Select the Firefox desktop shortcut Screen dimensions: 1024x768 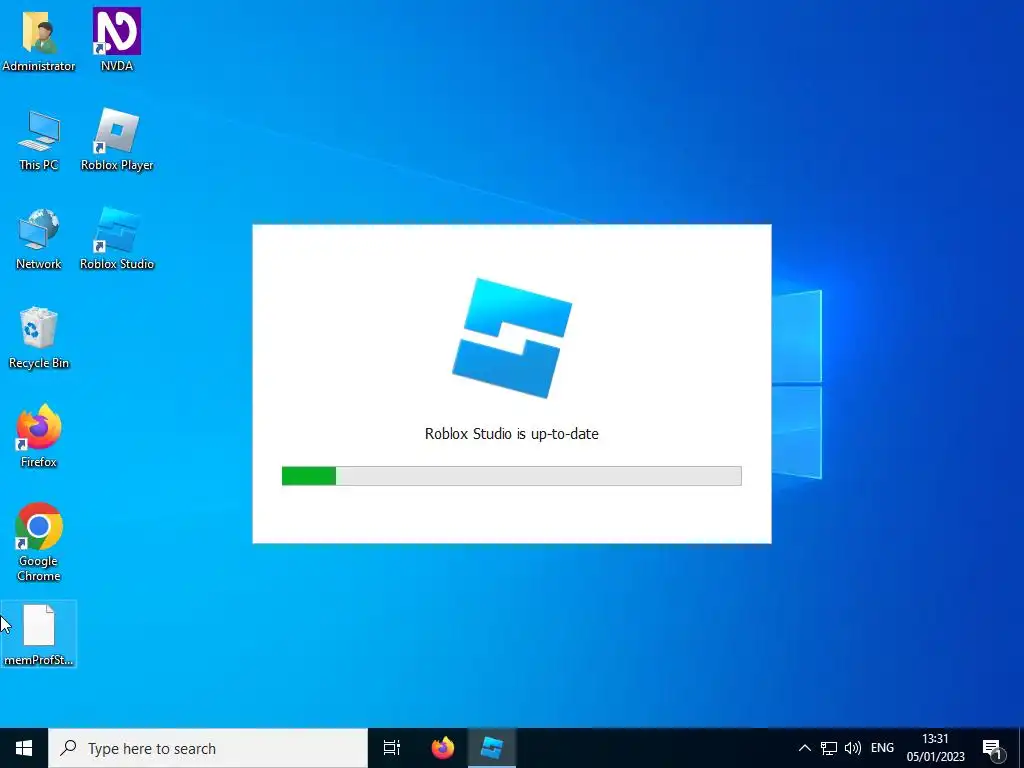[39, 436]
